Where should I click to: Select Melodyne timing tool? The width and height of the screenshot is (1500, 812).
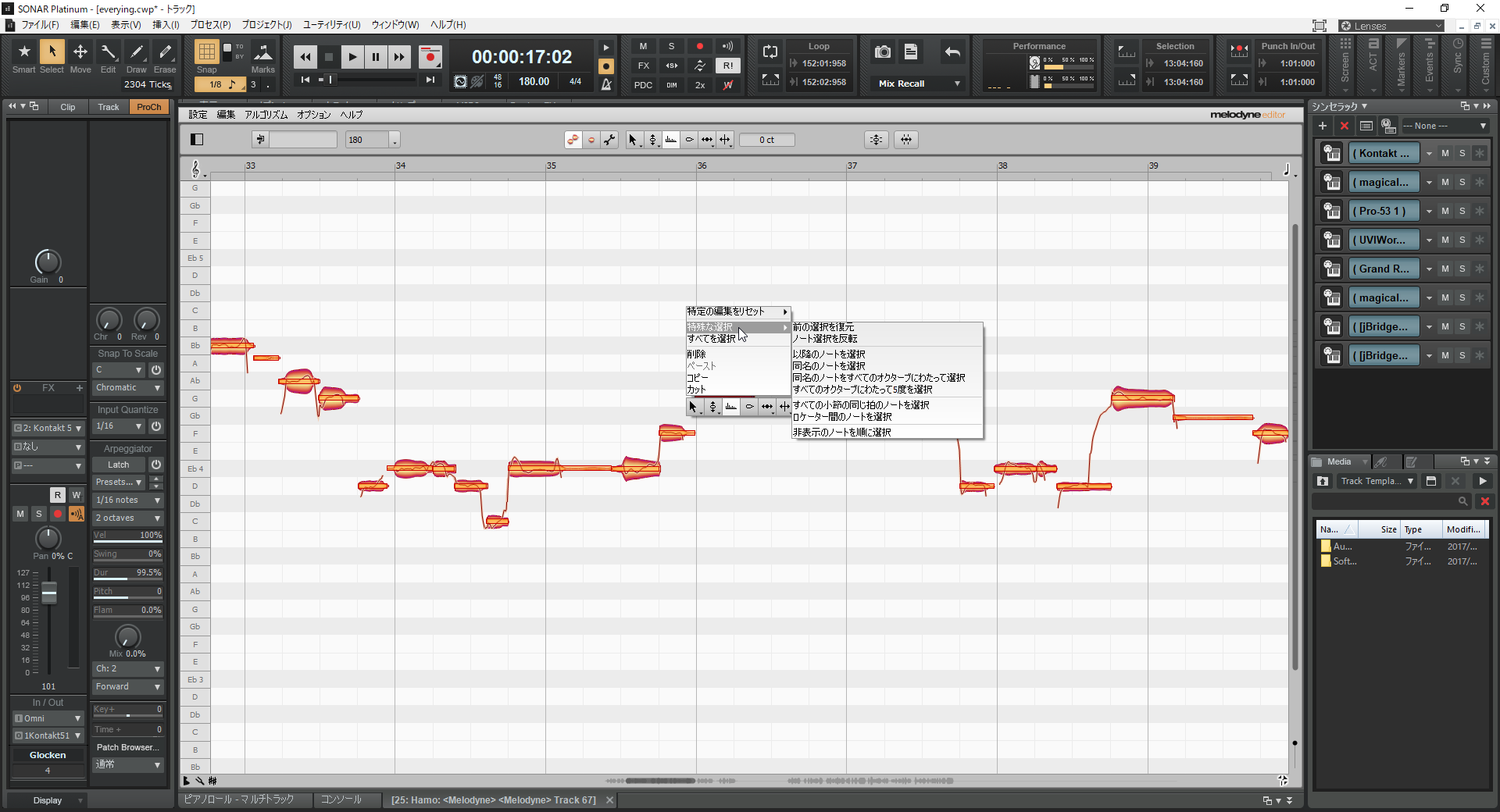click(707, 140)
